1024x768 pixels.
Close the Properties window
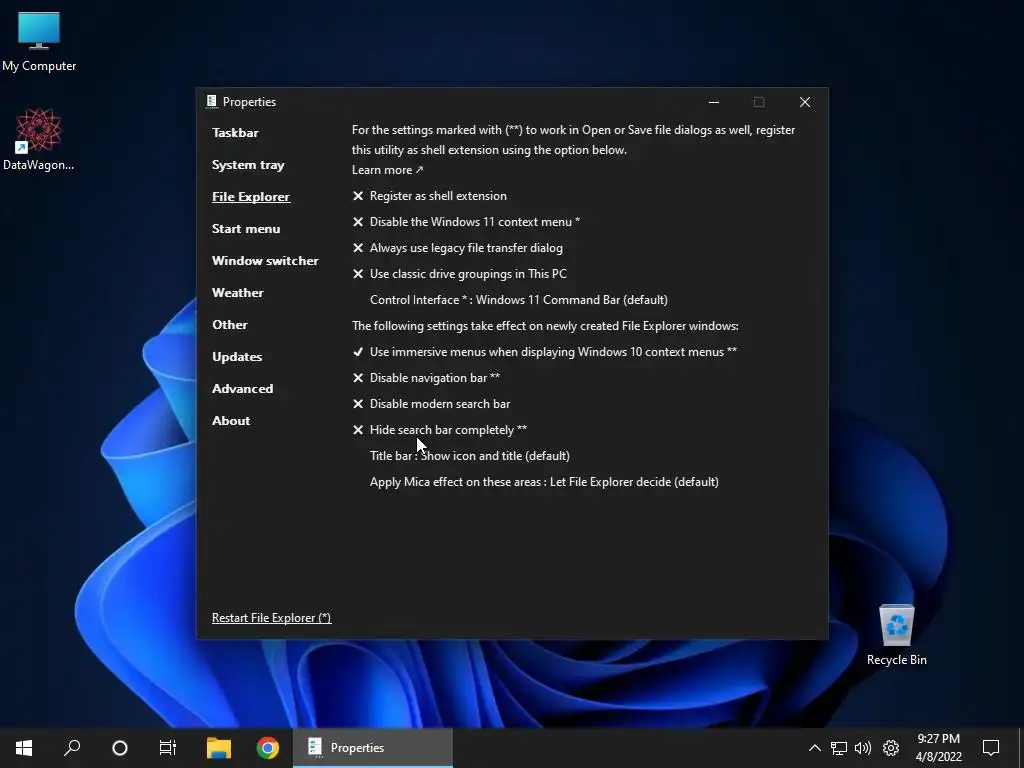805,102
